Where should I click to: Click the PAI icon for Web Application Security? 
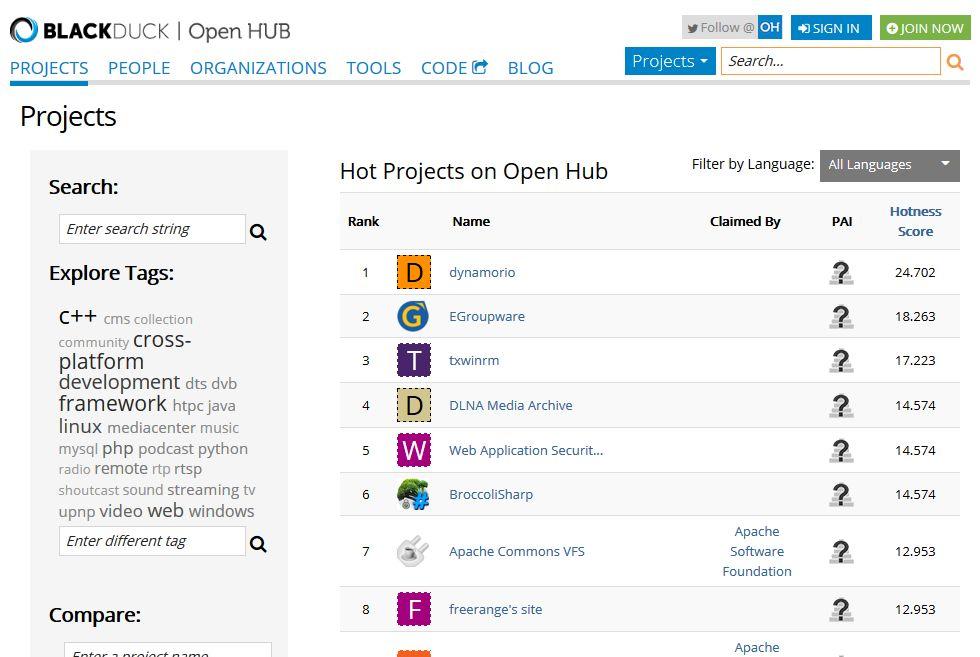coord(841,451)
